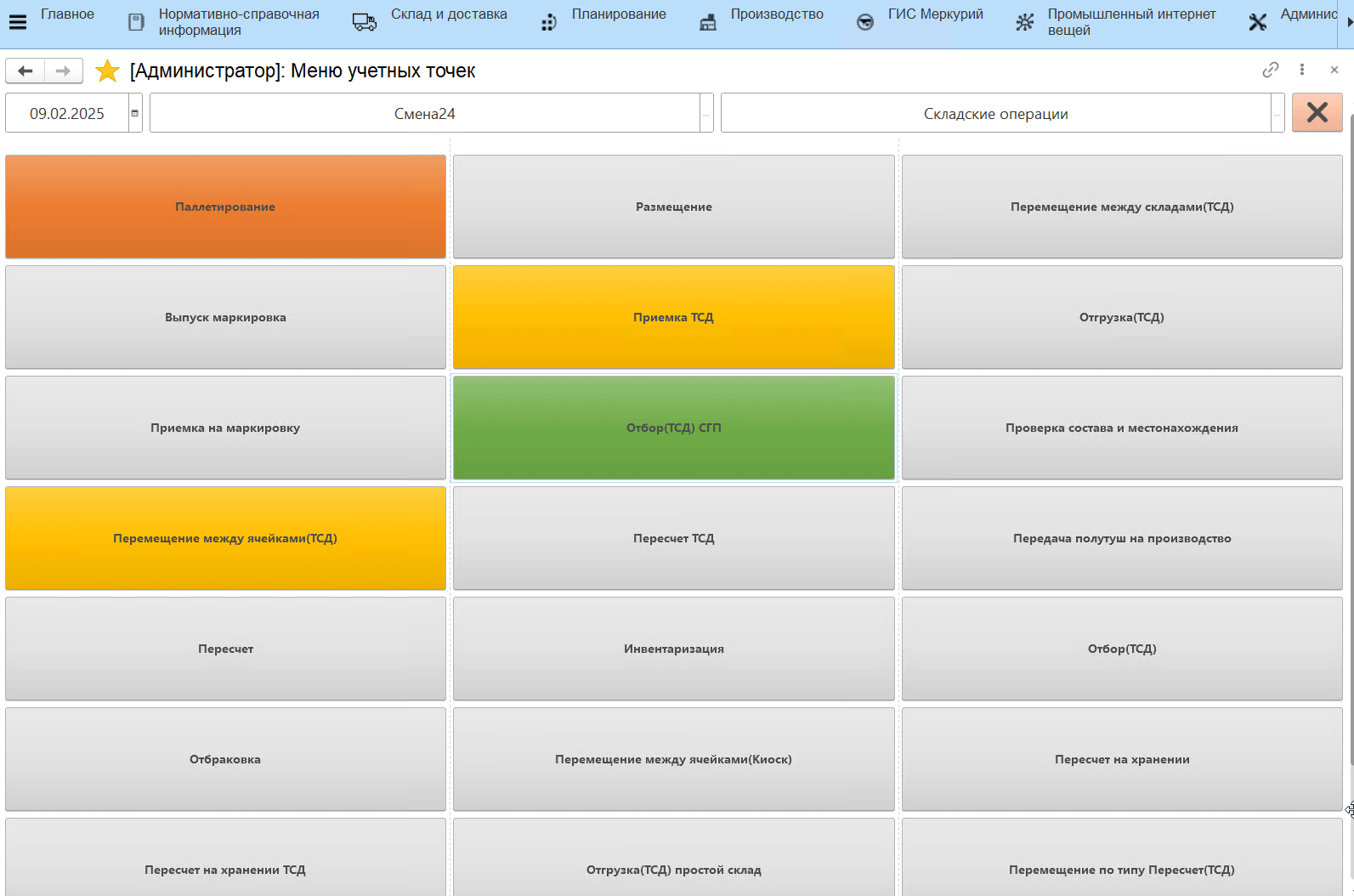Open selection list for Смена24 field
This screenshot has height=896, width=1354.
click(706, 114)
